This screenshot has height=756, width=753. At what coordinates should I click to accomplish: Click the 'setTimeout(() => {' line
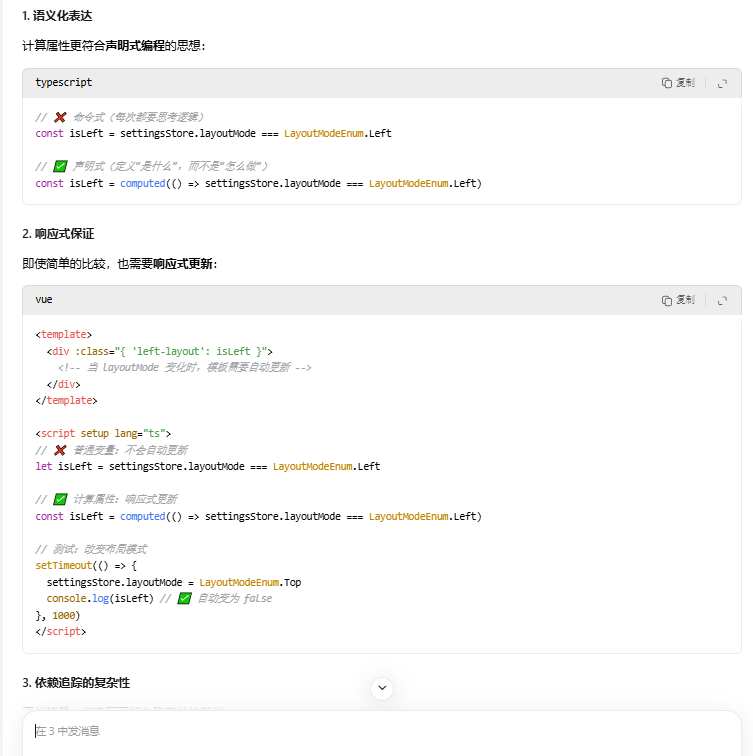coord(86,566)
